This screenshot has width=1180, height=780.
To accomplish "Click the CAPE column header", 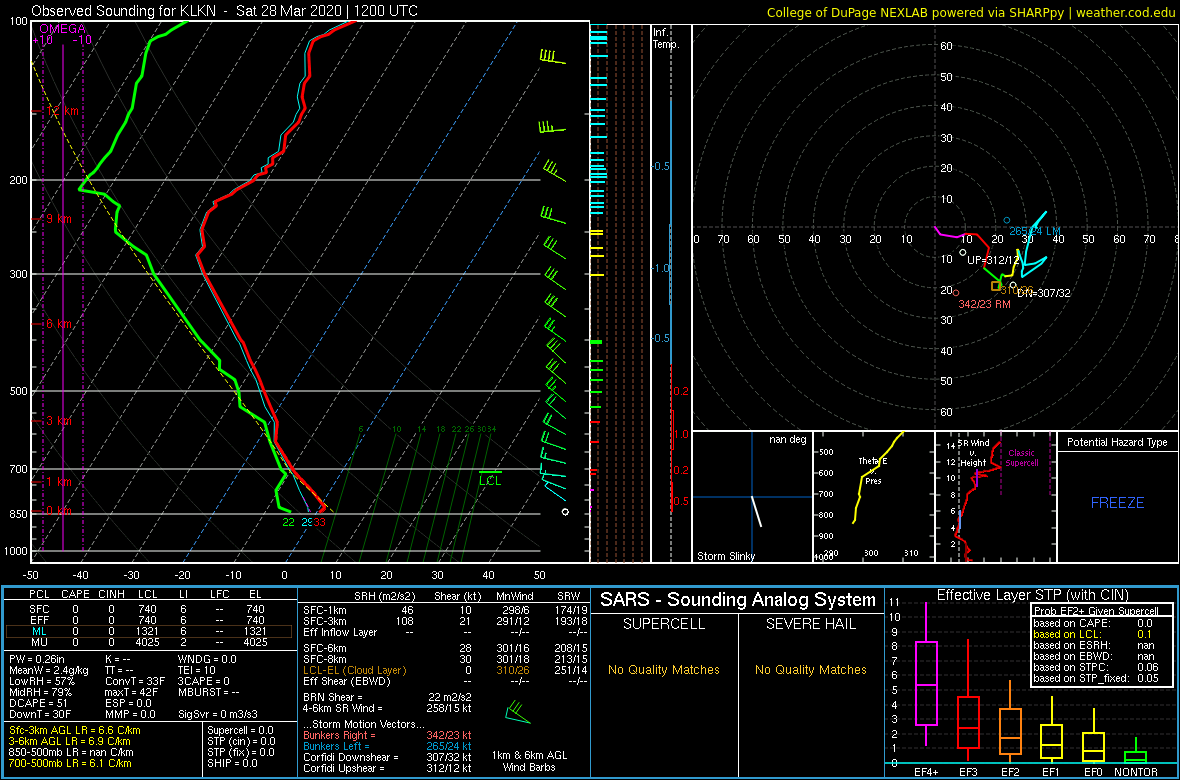I will 75,595.
